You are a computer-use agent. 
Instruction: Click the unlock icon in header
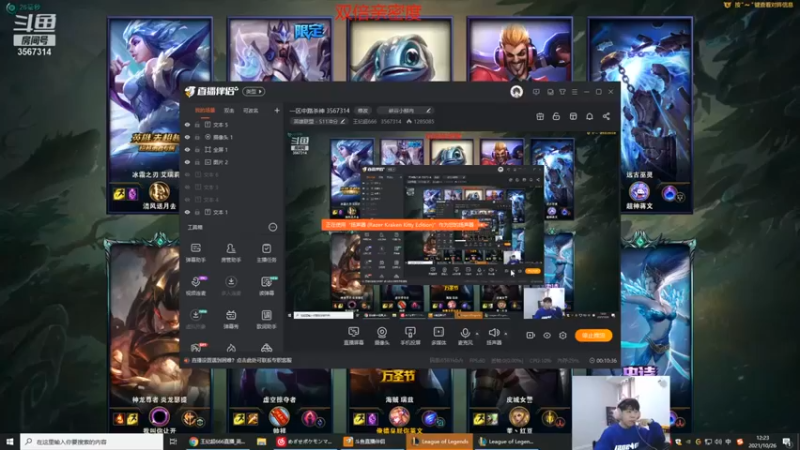[x=556, y=116]
